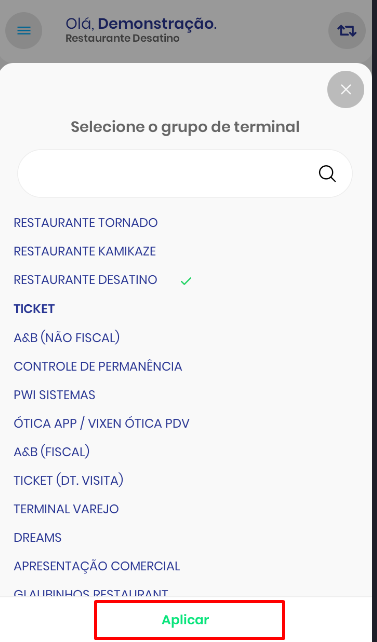
Task: Select PWI SISTEMAS from list
Action: tap(54, 395)
